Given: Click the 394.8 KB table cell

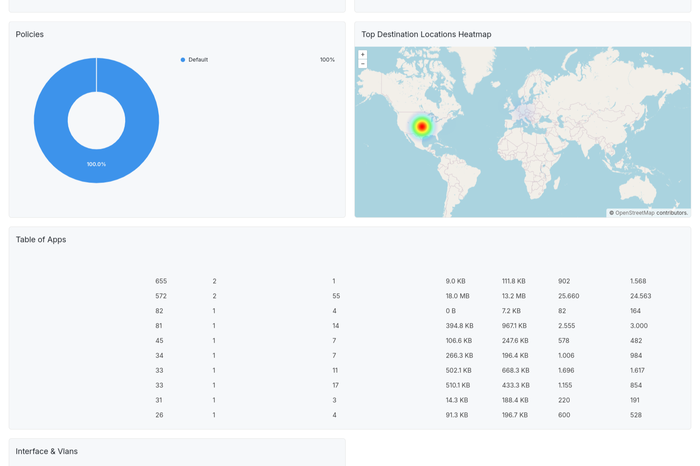Looking at the screenshot, I should pyautogui.click(x=459, y=326).
